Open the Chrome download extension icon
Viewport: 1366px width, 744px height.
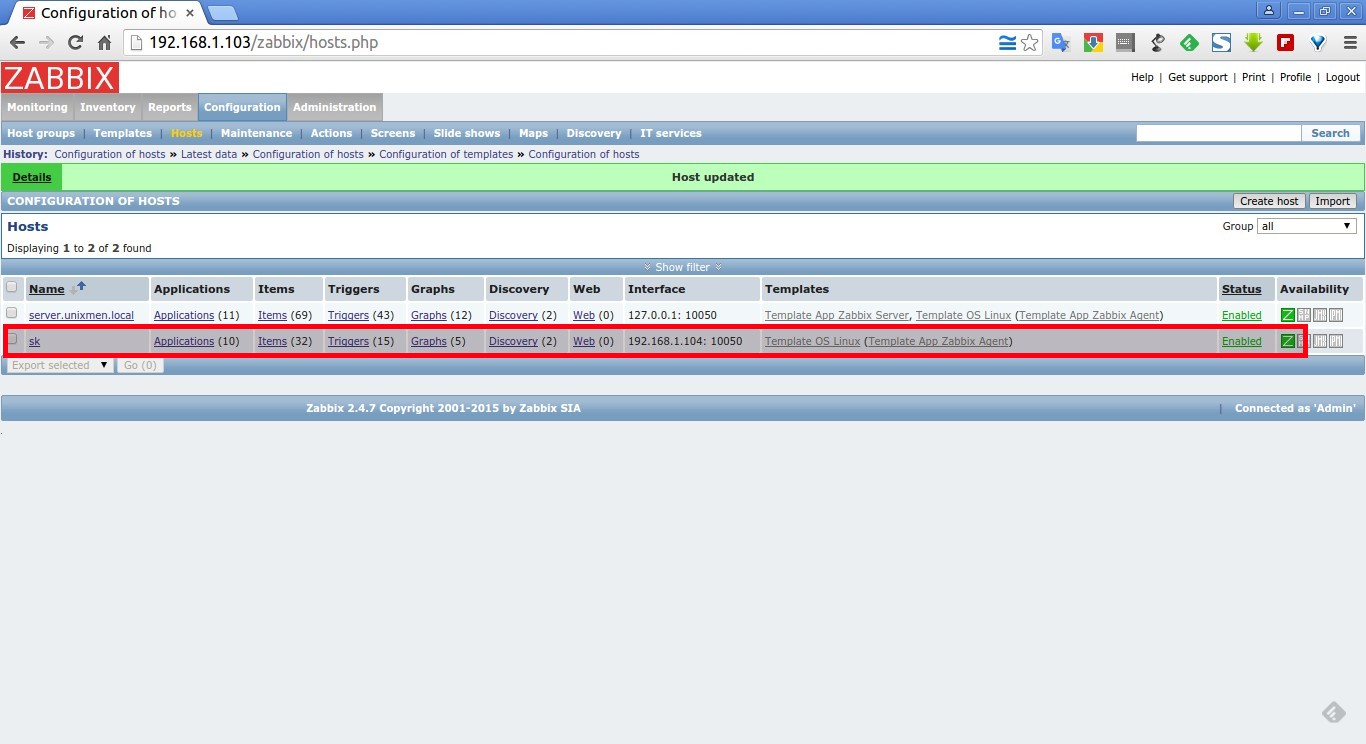[1093, 42]
